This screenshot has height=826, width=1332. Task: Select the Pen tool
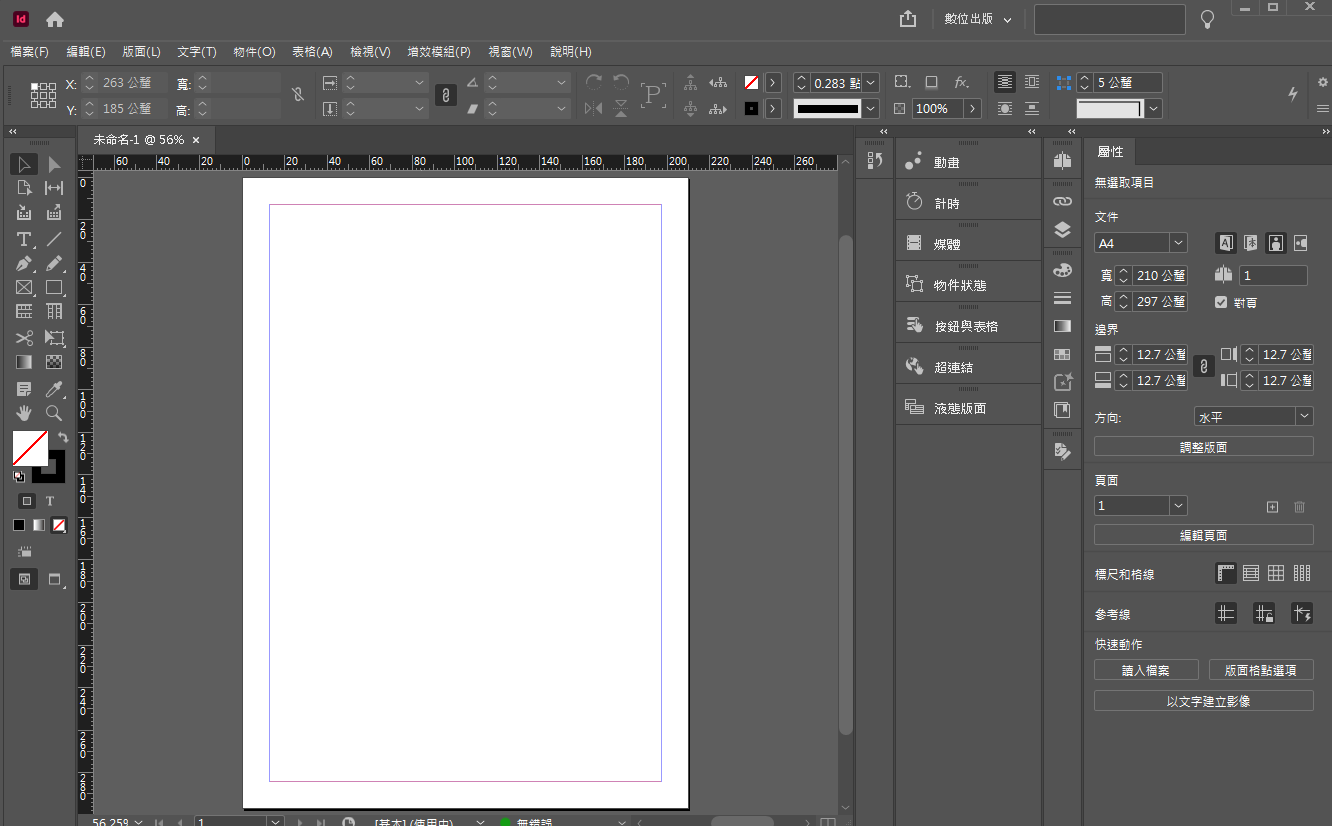tap(24, 264)
